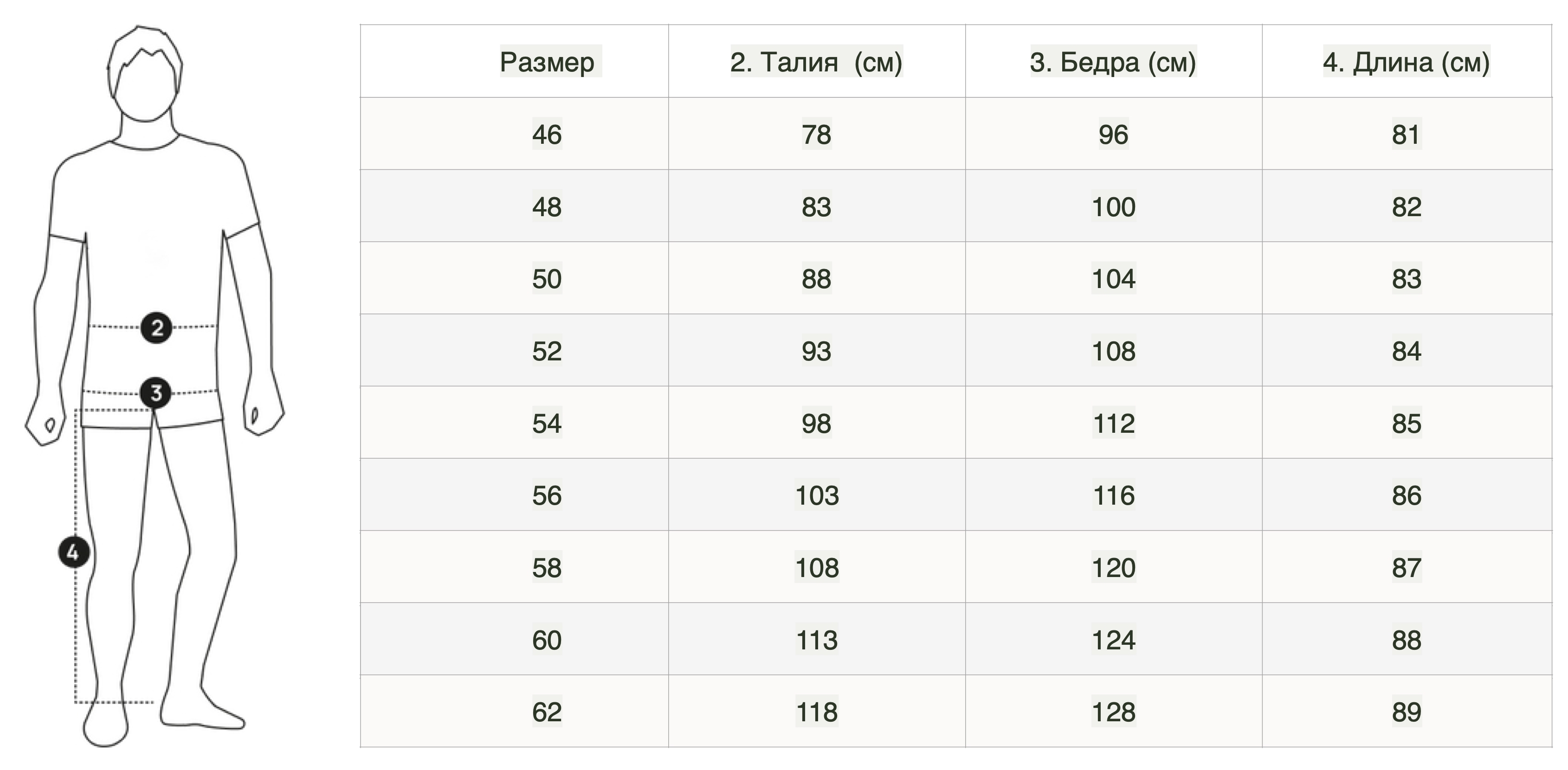Click hips value 124
Image resolution: width=1568 pixels, height=770 pixels.
point(1113,640)
